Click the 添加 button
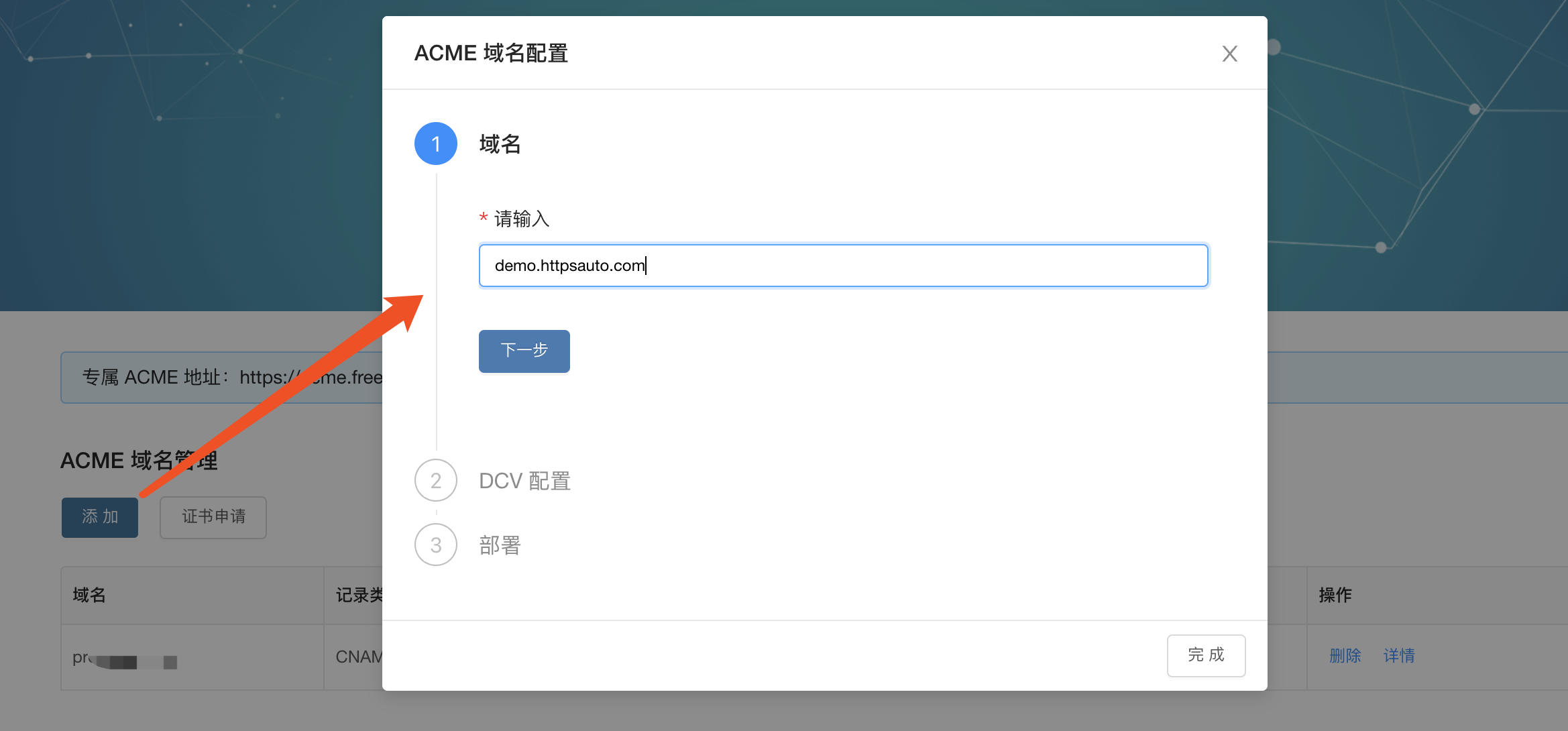The image size is (1568, 731). 99,517
